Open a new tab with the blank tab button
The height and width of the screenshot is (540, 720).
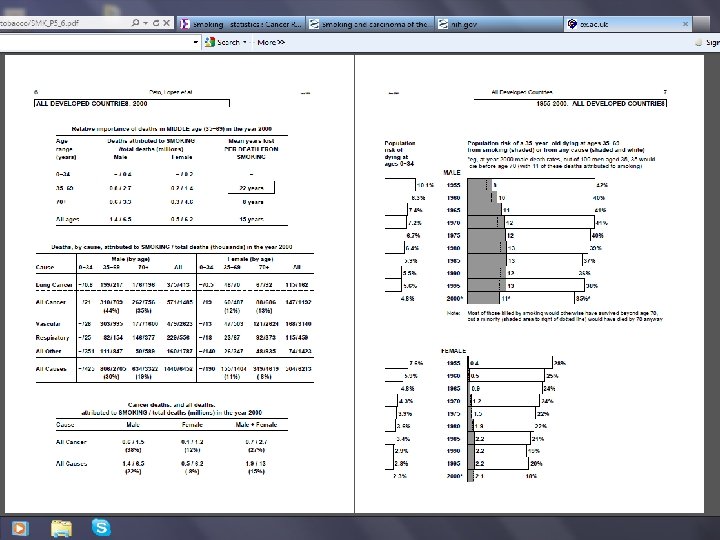coord(701,24)
